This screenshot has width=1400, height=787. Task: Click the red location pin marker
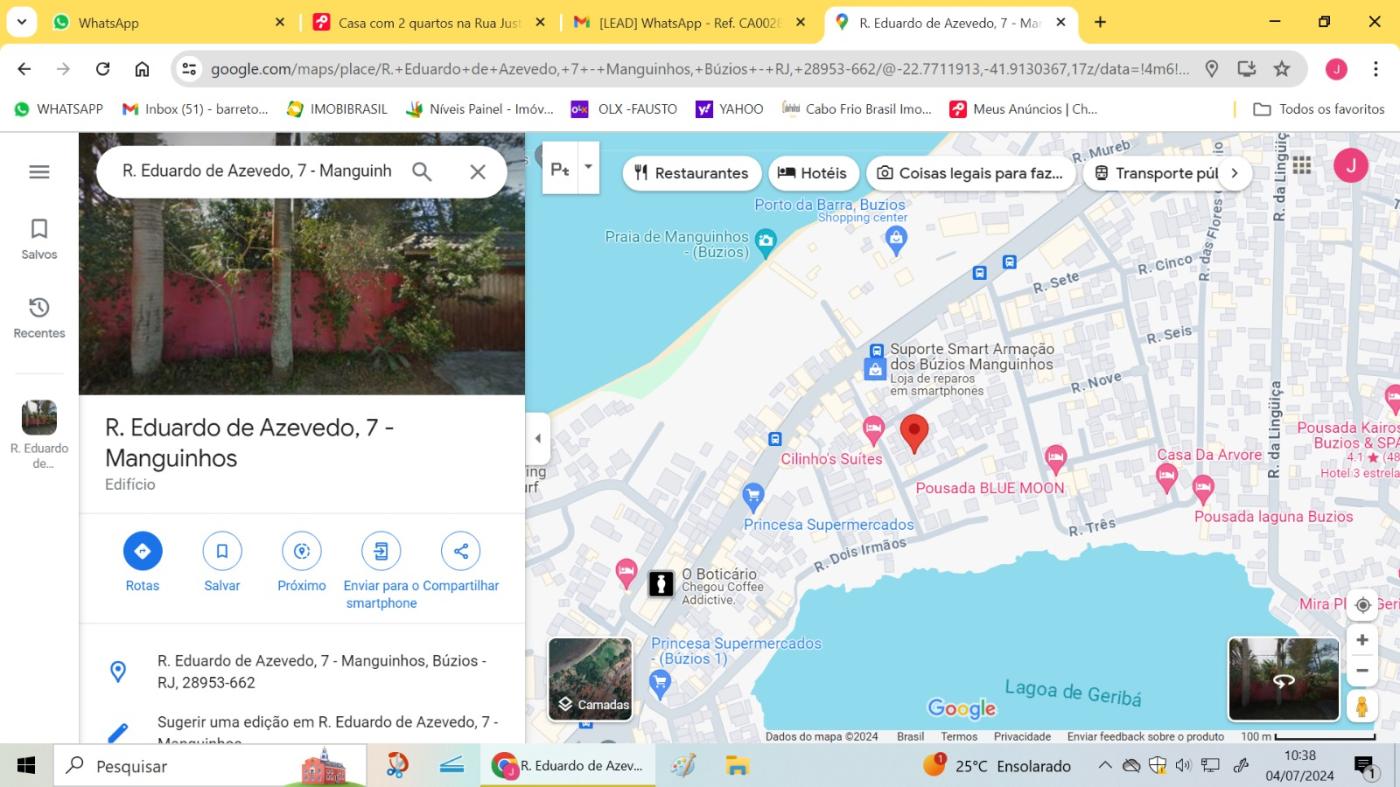[x=914, y=434]
